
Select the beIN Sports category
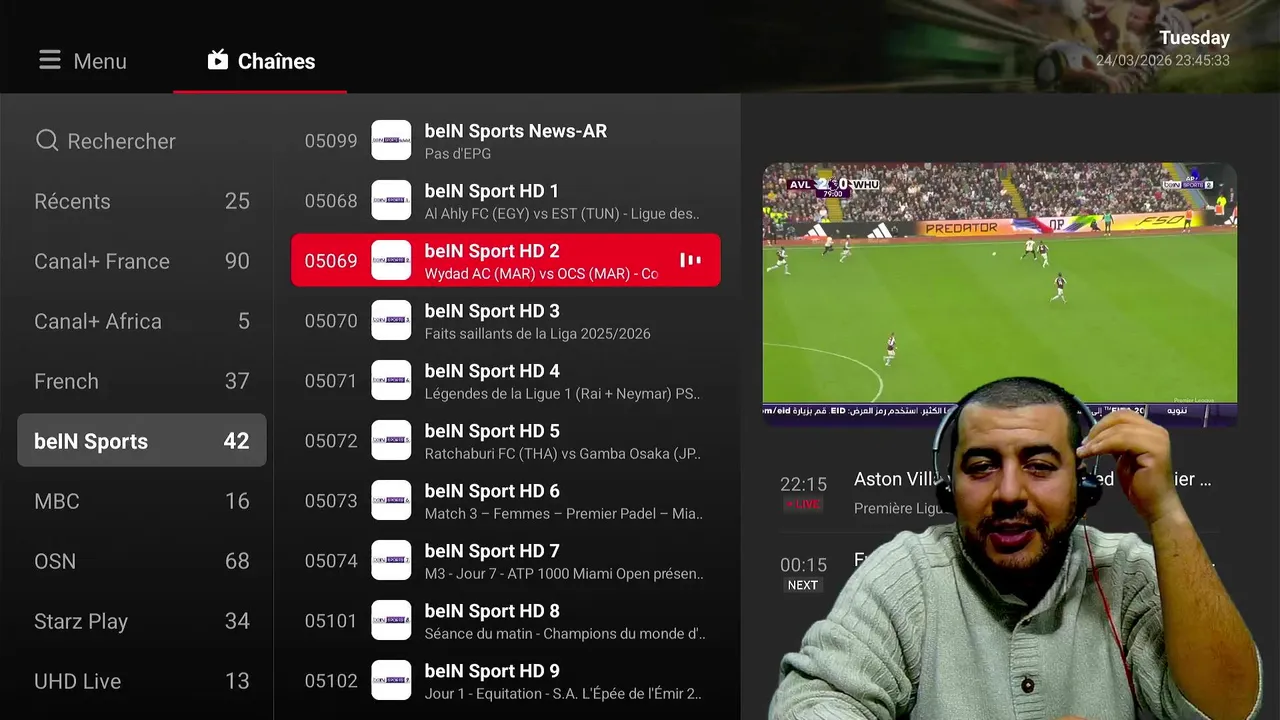(142, 440)
